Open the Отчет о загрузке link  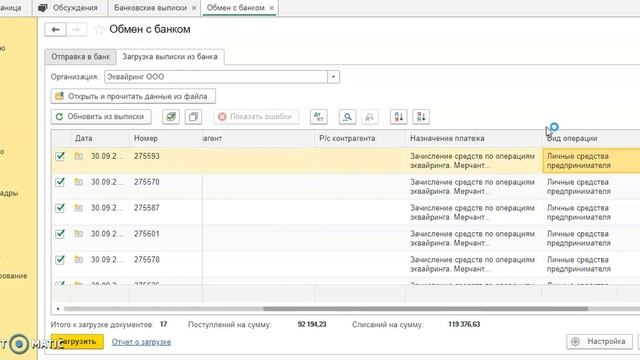point(141,342)
